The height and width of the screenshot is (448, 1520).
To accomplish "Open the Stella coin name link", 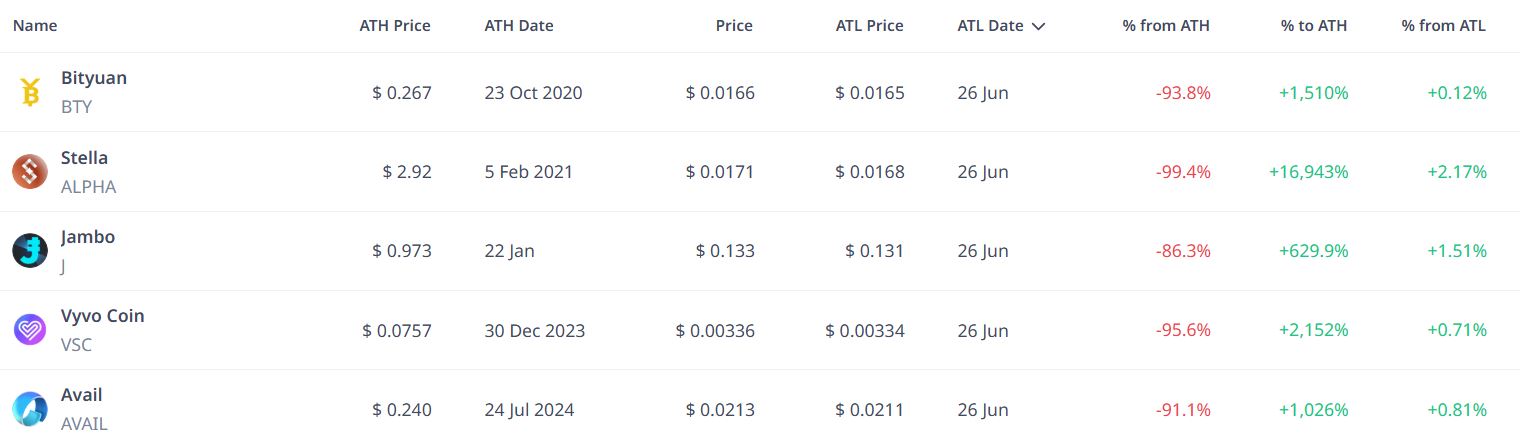I will point(84,158).
